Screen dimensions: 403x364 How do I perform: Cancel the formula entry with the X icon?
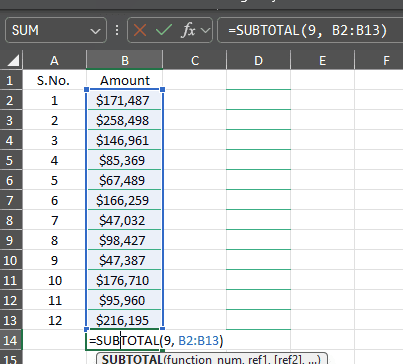(140, 30)
